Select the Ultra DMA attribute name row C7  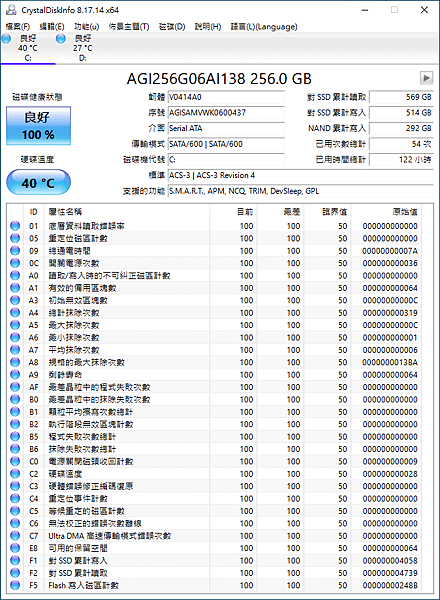click(109, 536)
